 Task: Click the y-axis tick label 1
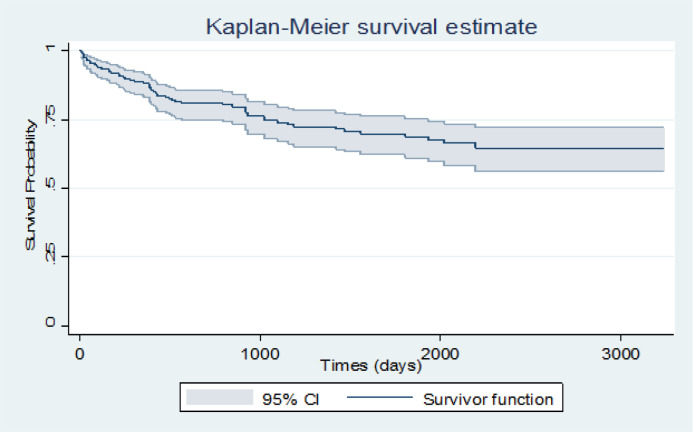pos(49,49)
